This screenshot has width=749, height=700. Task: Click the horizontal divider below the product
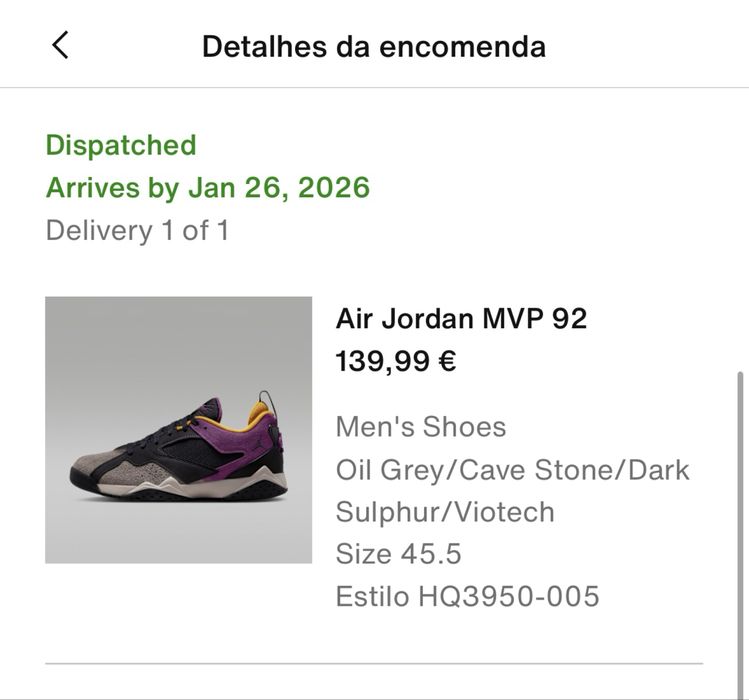[x=374, y=663]
